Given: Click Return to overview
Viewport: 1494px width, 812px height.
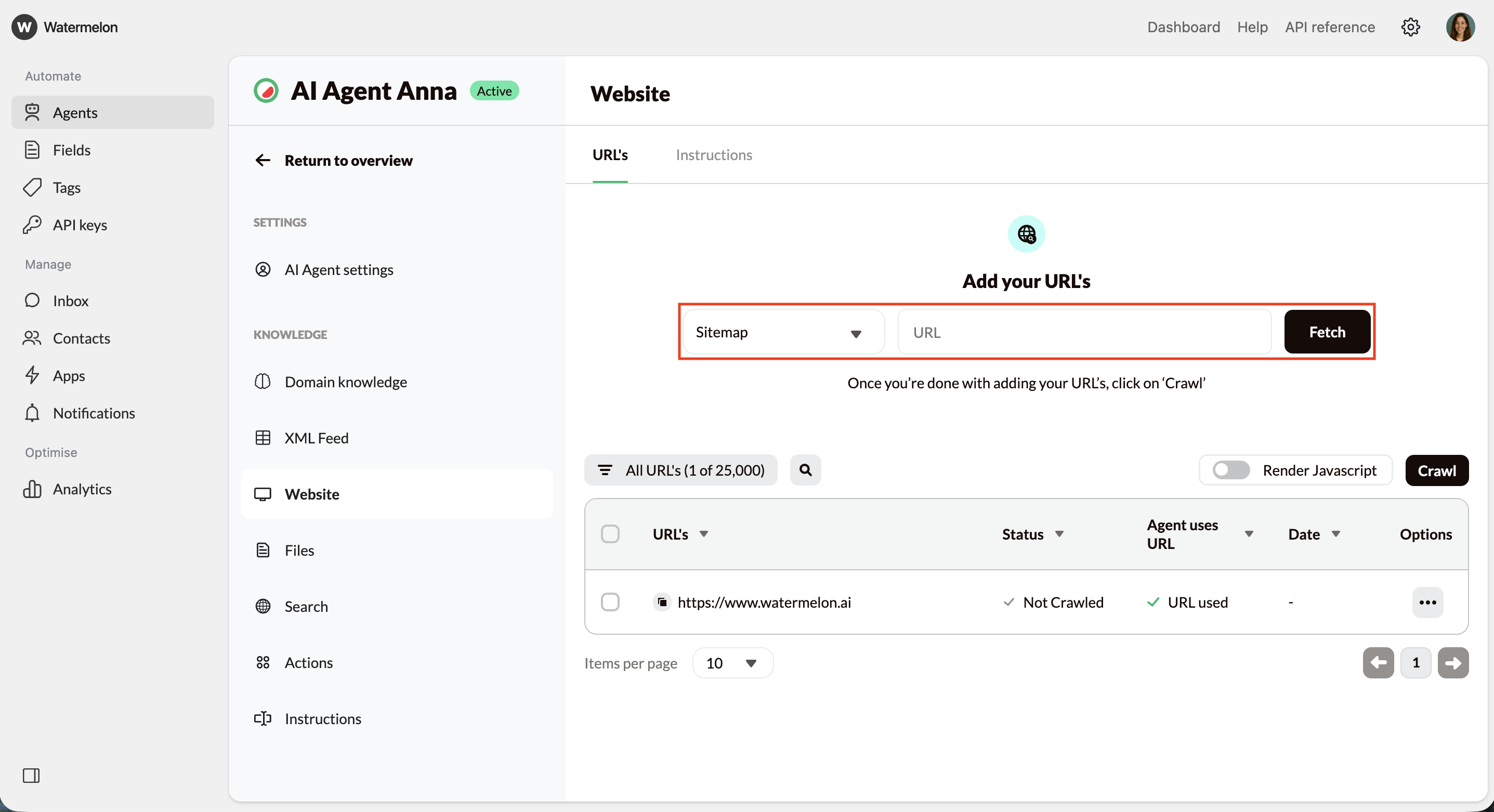Looking at the screenshot, I should (x=348, y=160).
